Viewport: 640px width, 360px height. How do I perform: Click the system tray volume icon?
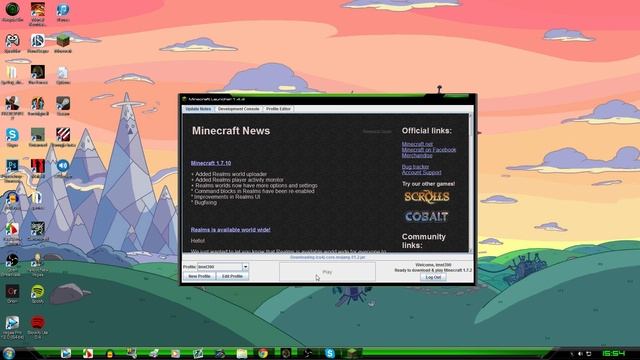click(x=580, y=353)
